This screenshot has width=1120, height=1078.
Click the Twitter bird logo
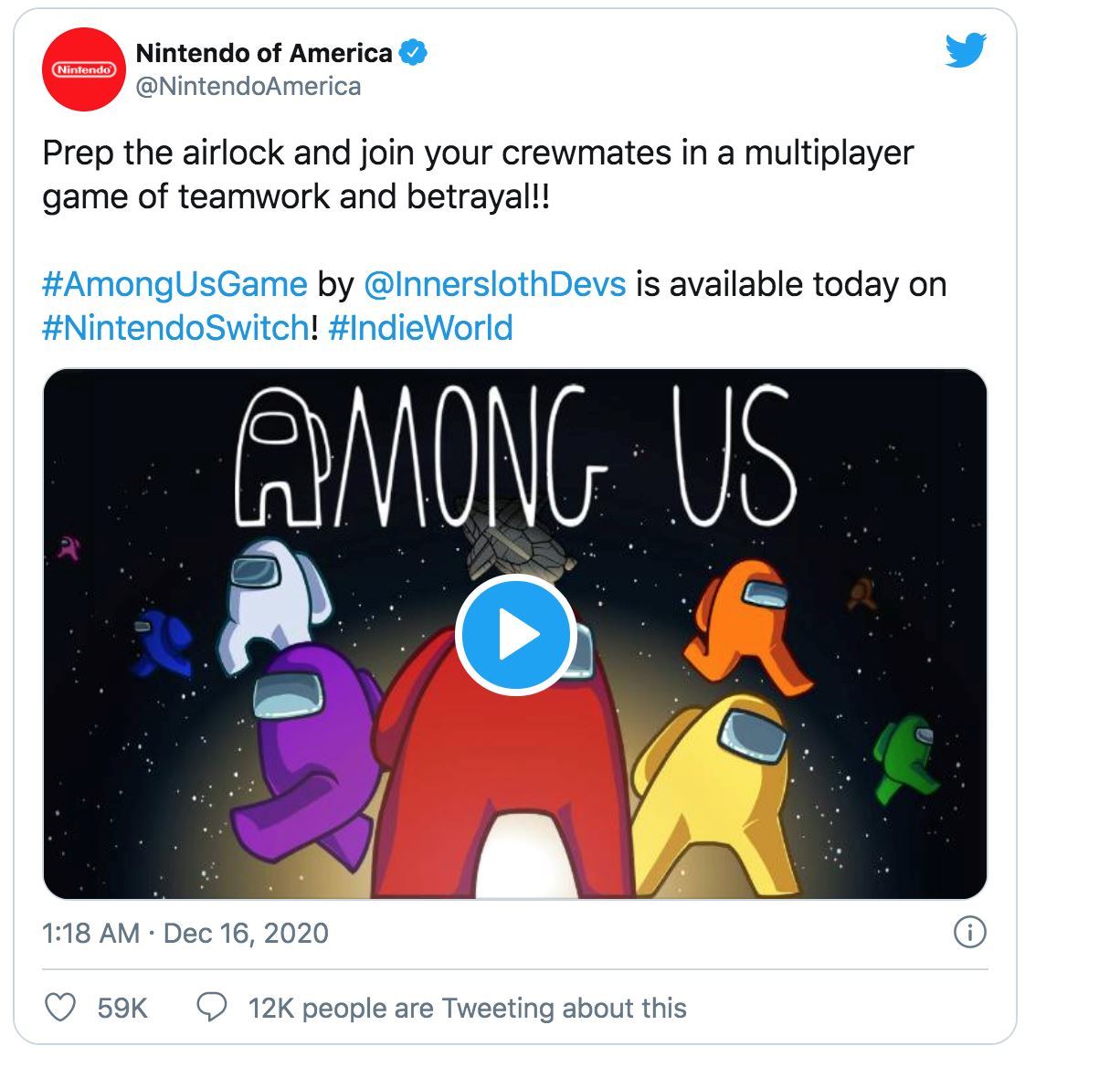click(966, 51)
